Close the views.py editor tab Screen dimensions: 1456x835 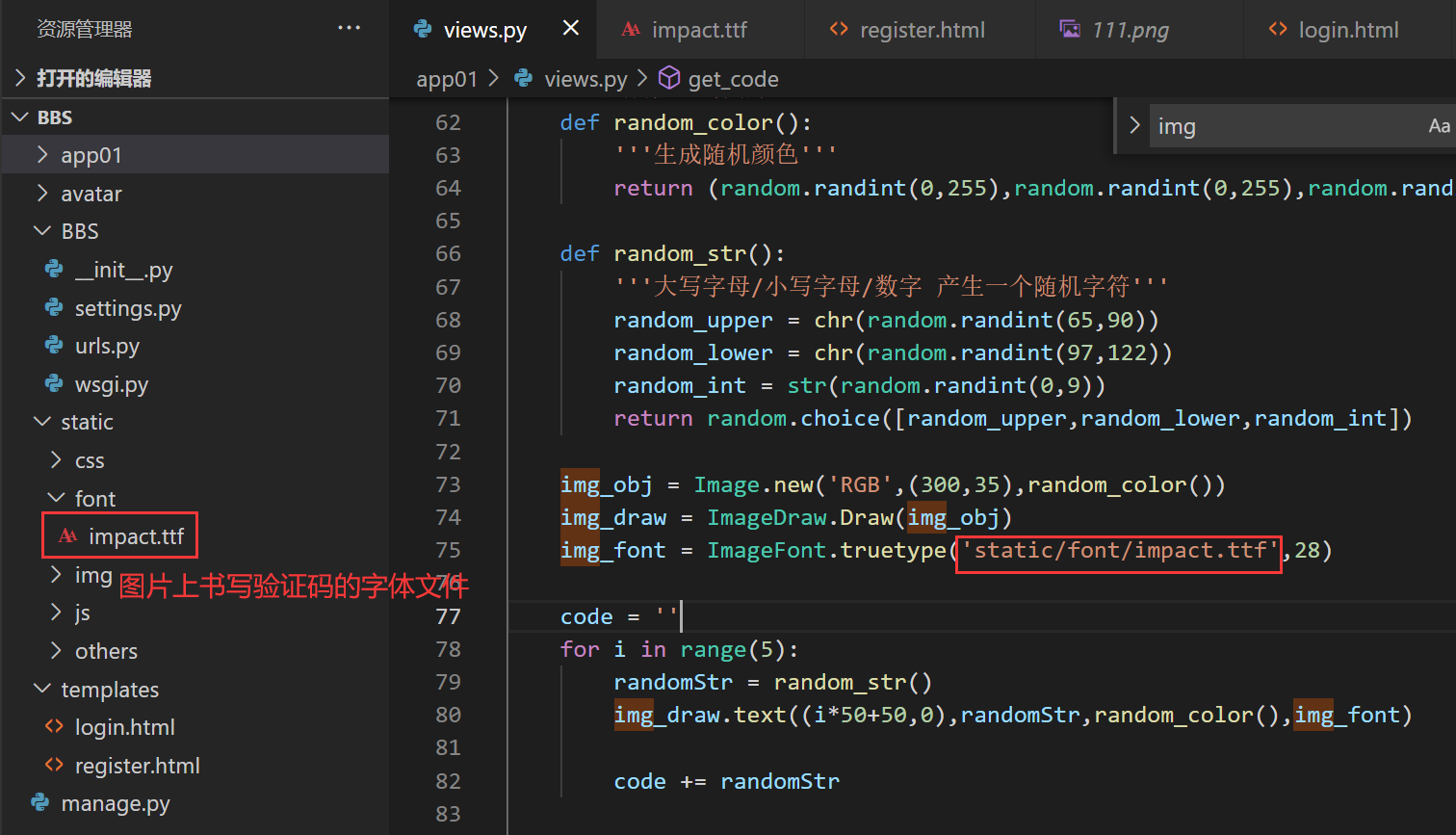click(x=571, y=28)
